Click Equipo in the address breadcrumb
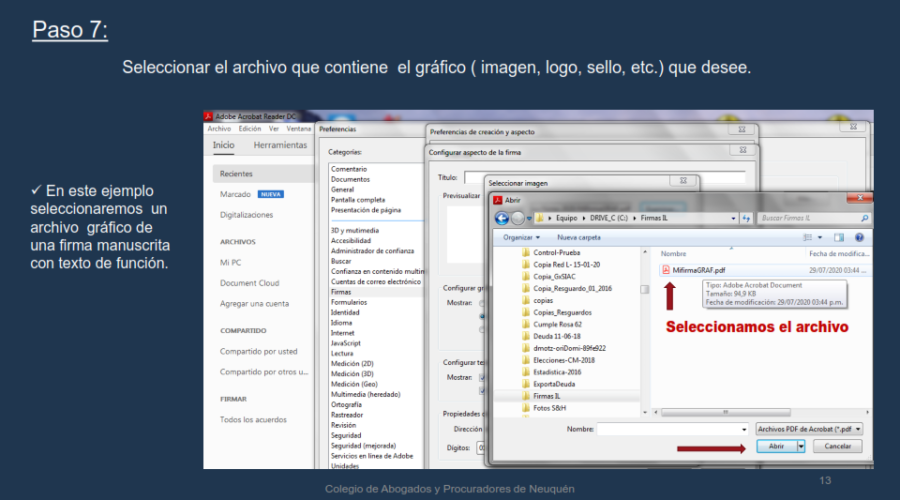The image size is (900, 500). (566, 218)
